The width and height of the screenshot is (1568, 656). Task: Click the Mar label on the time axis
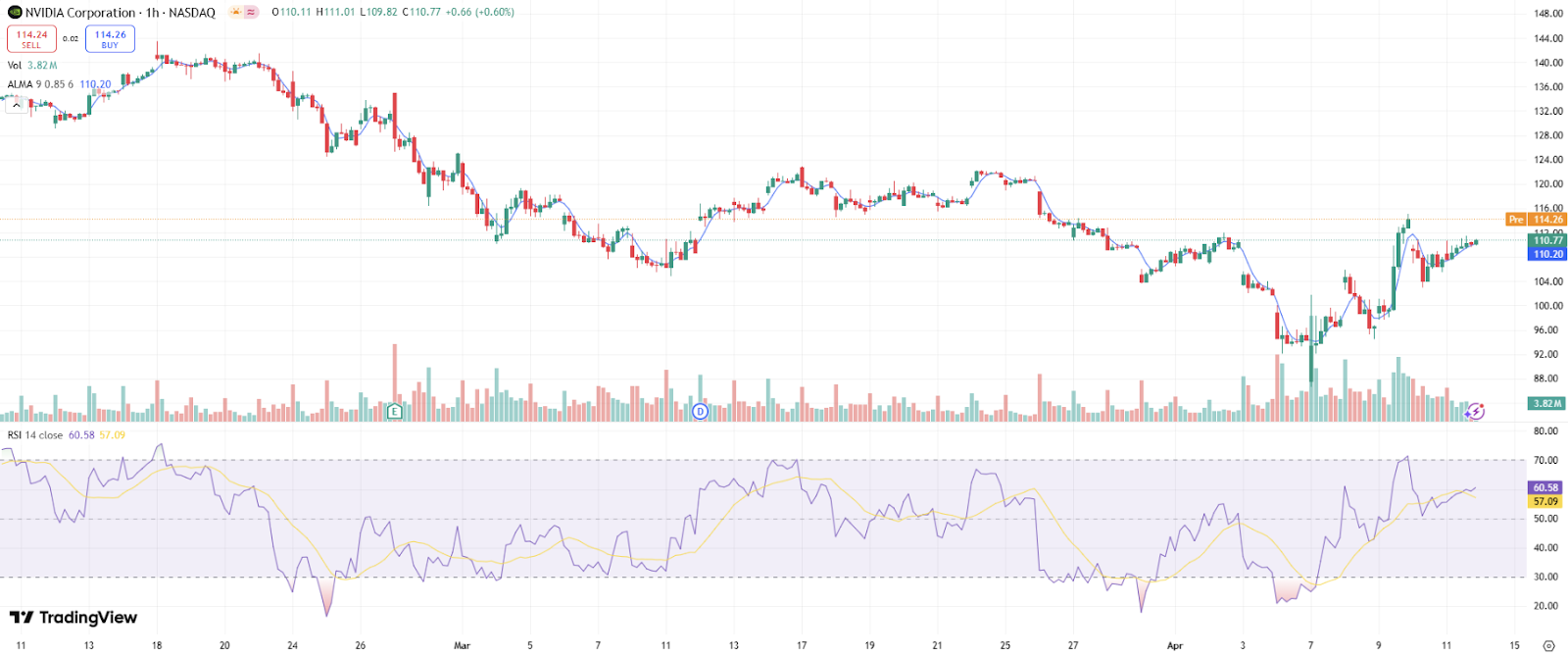(463, 645)
